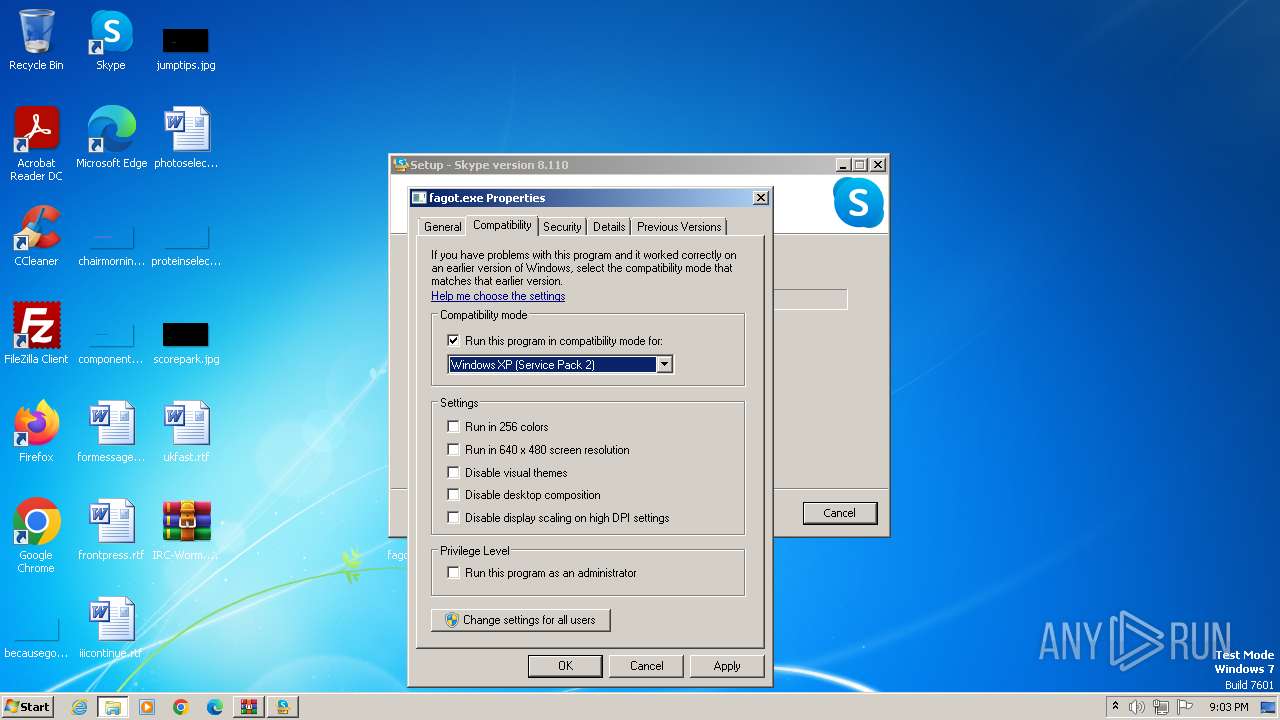Select the jumptips.jpg file icon
This screenshot has height=720, width=1280.
(x=186, y=48)
